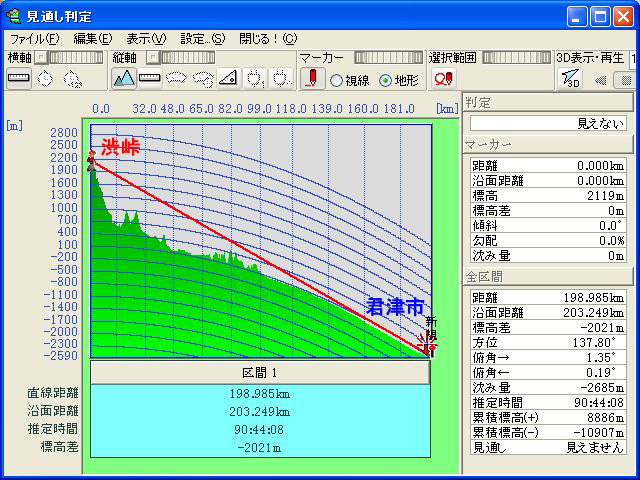Viewport: 640px width, 480px height.
Task: Click the 沿面距離 203.249km row in 全区間
Action: (548, 313)
